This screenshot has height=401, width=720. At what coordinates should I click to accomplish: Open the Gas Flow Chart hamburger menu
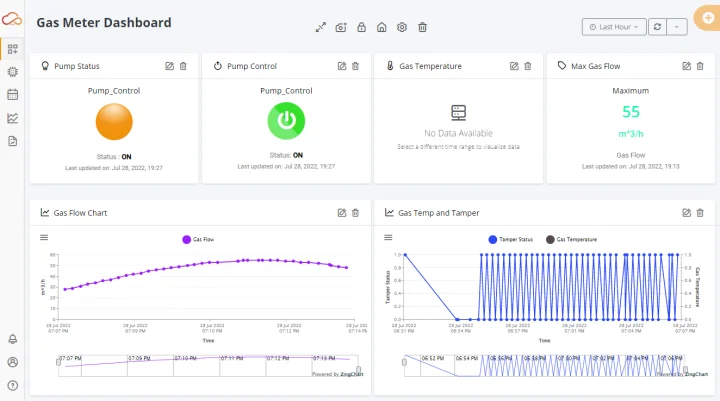click(x=44, y=237)
